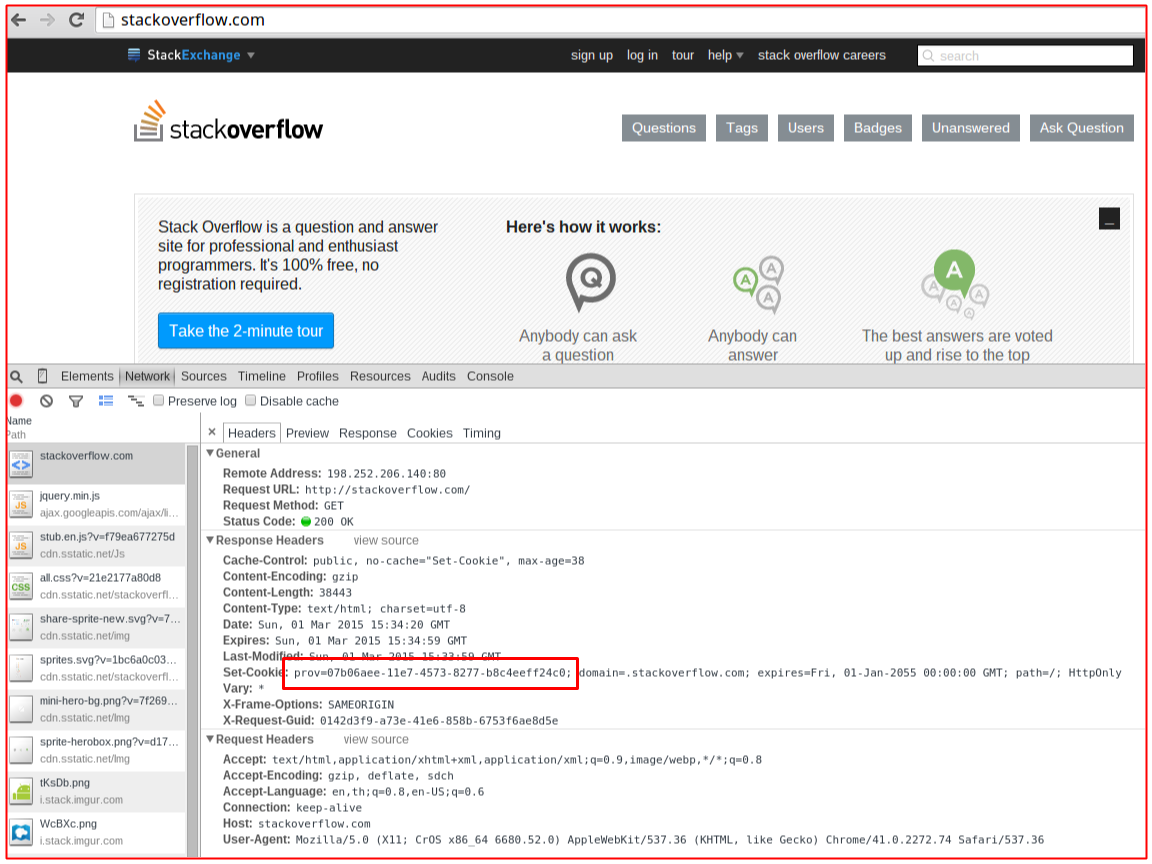This screenshot has height=864, width=1152.
Task: Select the tKsDb.png Android thumbnail
Action: click(x=21, y=791)
